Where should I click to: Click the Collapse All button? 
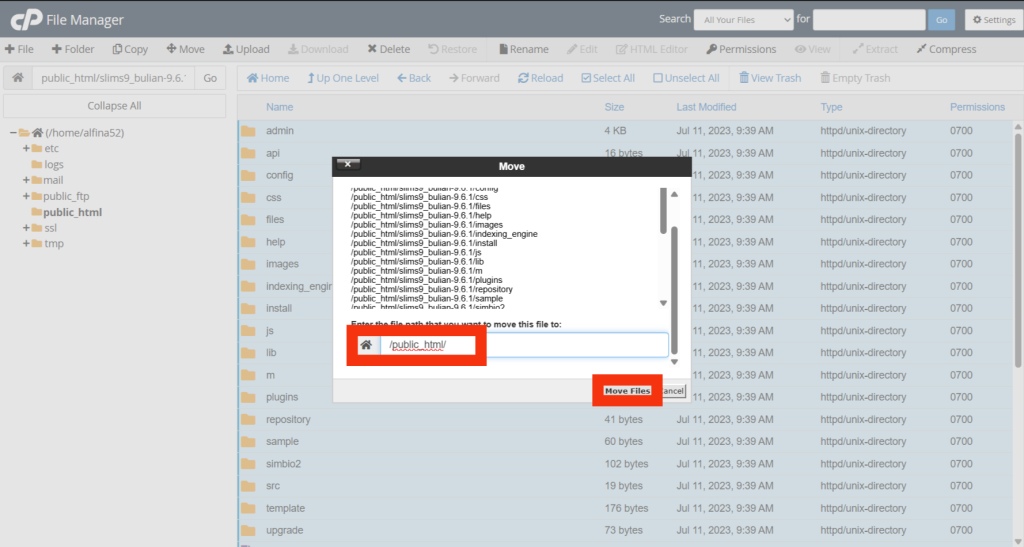[114, 106]
